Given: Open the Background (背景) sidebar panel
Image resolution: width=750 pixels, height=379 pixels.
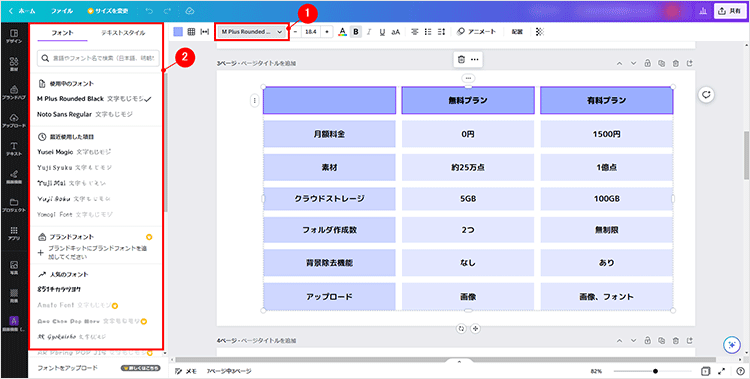Looking at the screenshot, I should tap(14, 296).
